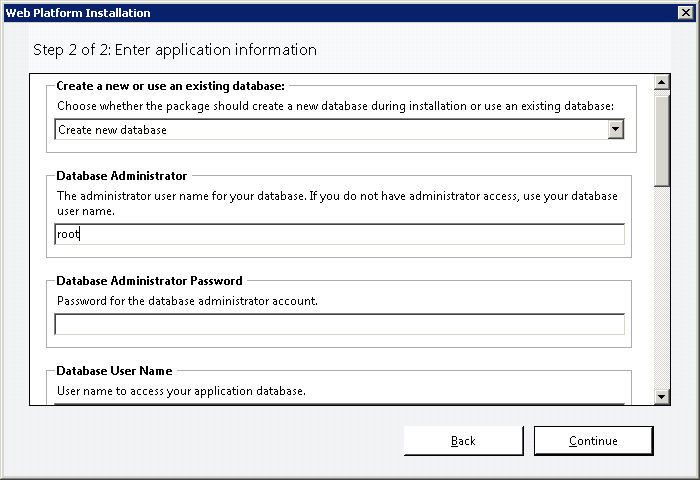Screen dimensions: 700x480
Task: Click the scrollbar down arrow
Action: 662,396
